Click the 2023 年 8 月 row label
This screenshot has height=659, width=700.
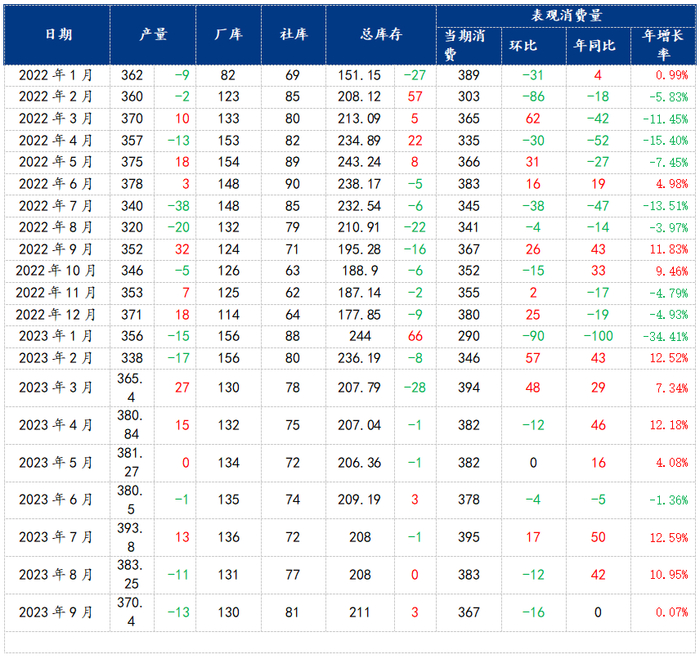tap(56, 574)
